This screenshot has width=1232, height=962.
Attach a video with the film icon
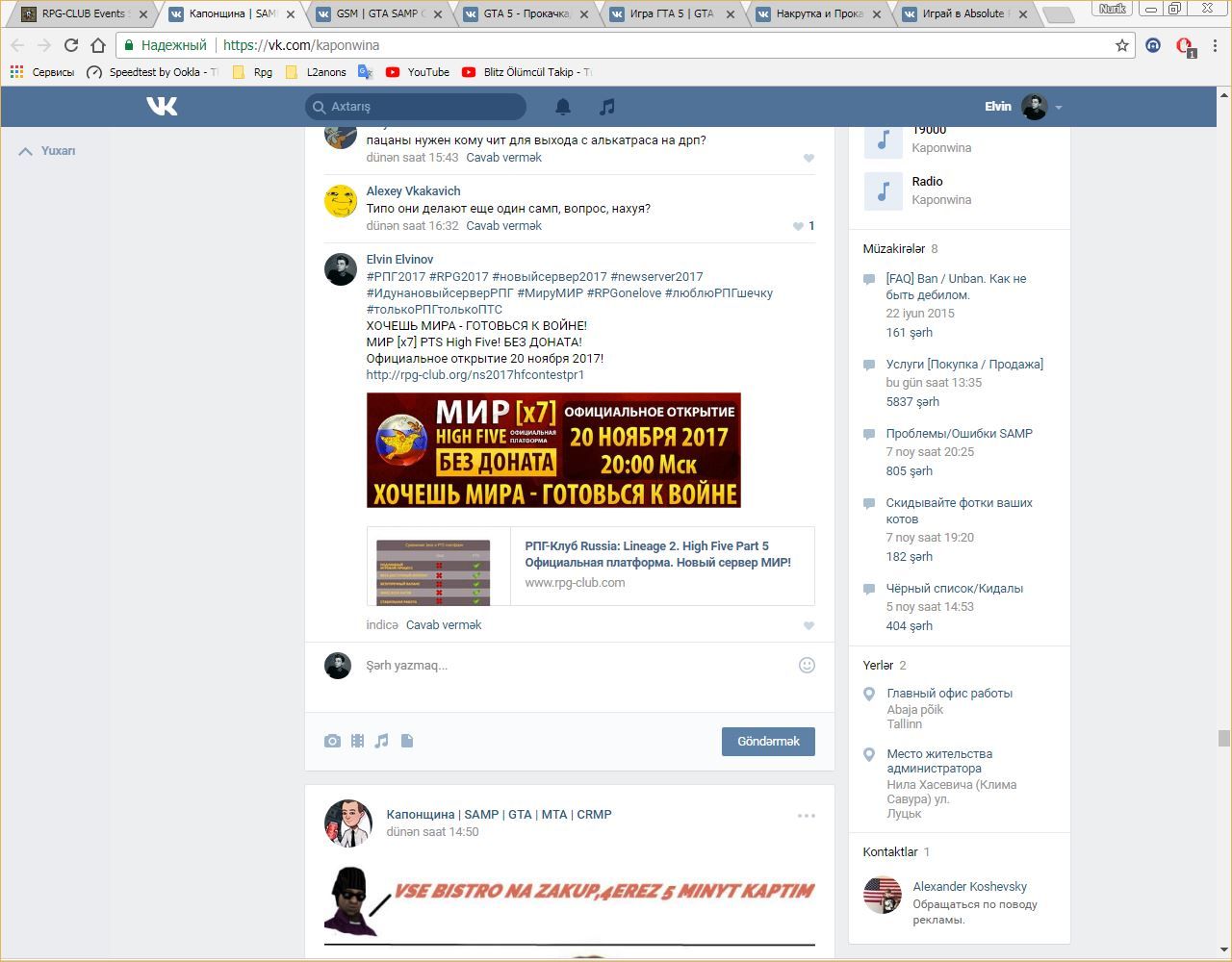357,741
